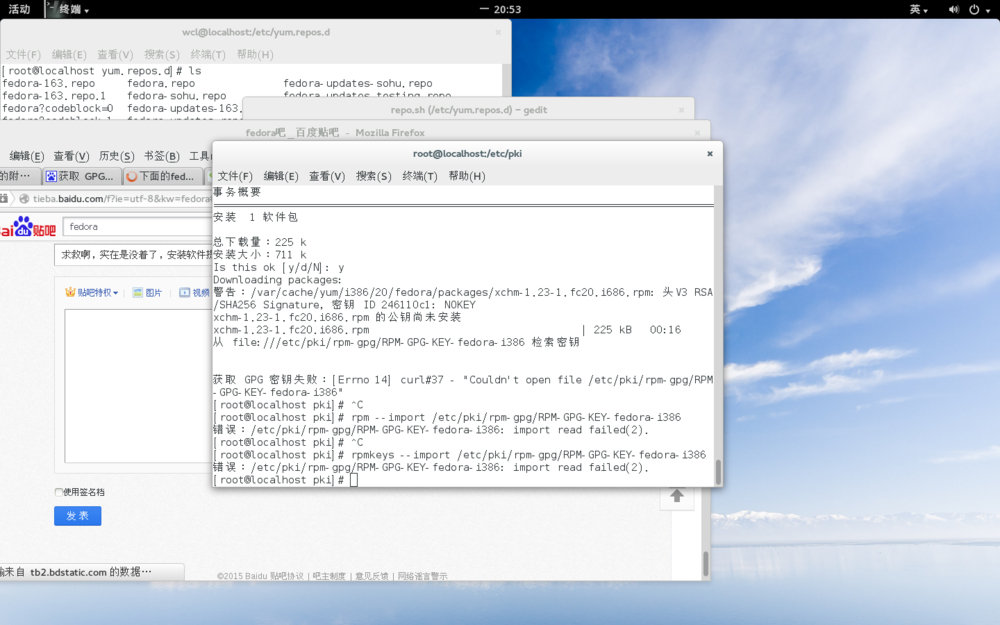
Task: Open 查看(V) menu in root@localhost terminal
Action: [327, 176]
